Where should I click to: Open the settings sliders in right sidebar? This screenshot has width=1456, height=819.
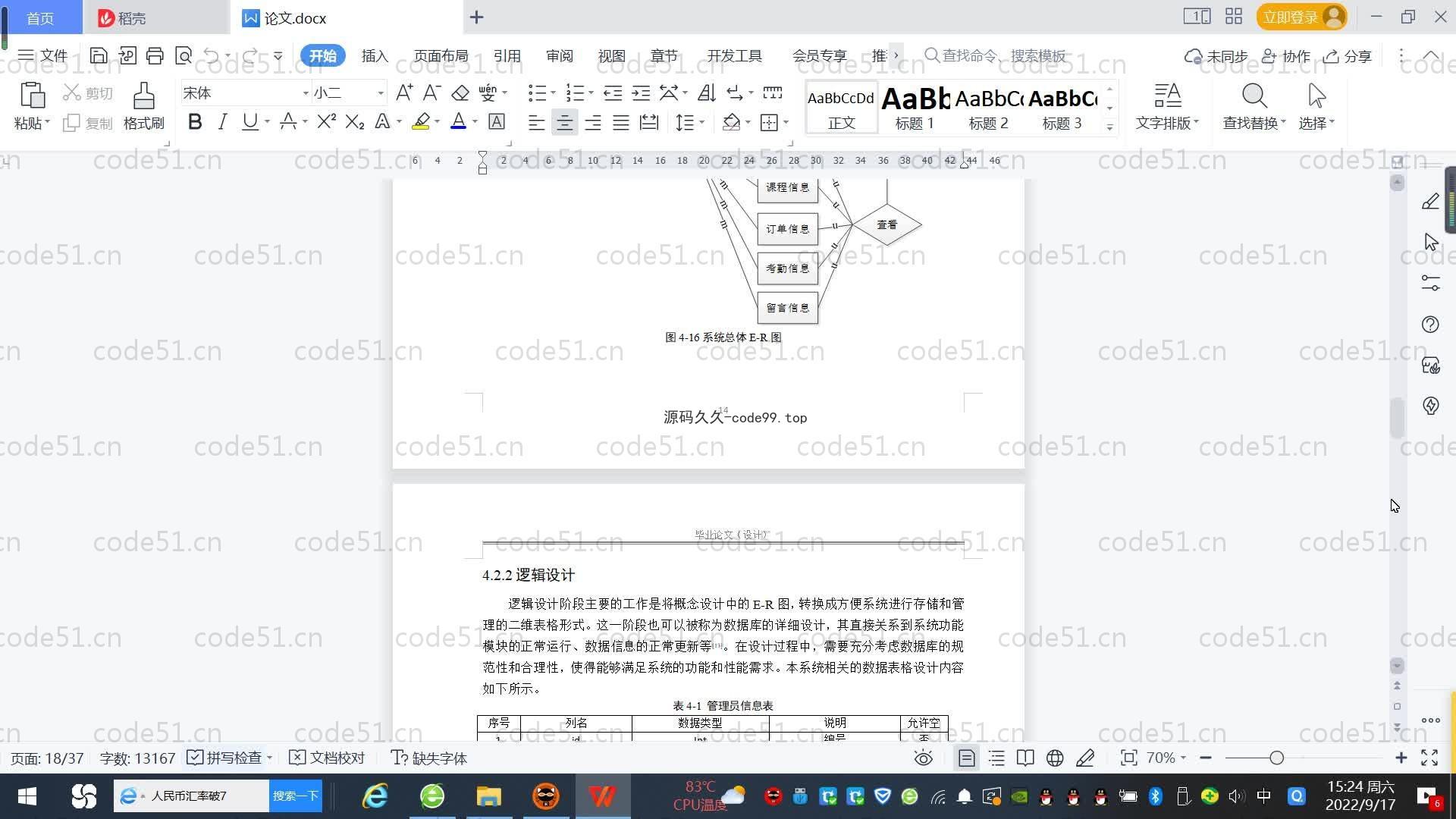click(x=1430, y=283)
